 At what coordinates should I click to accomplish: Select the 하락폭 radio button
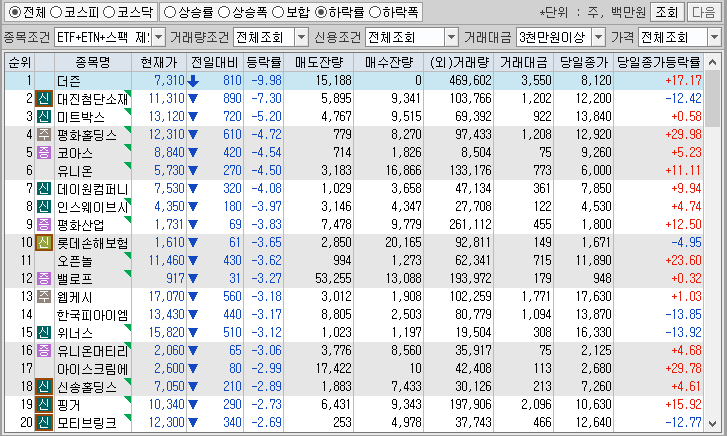point(375,12)
